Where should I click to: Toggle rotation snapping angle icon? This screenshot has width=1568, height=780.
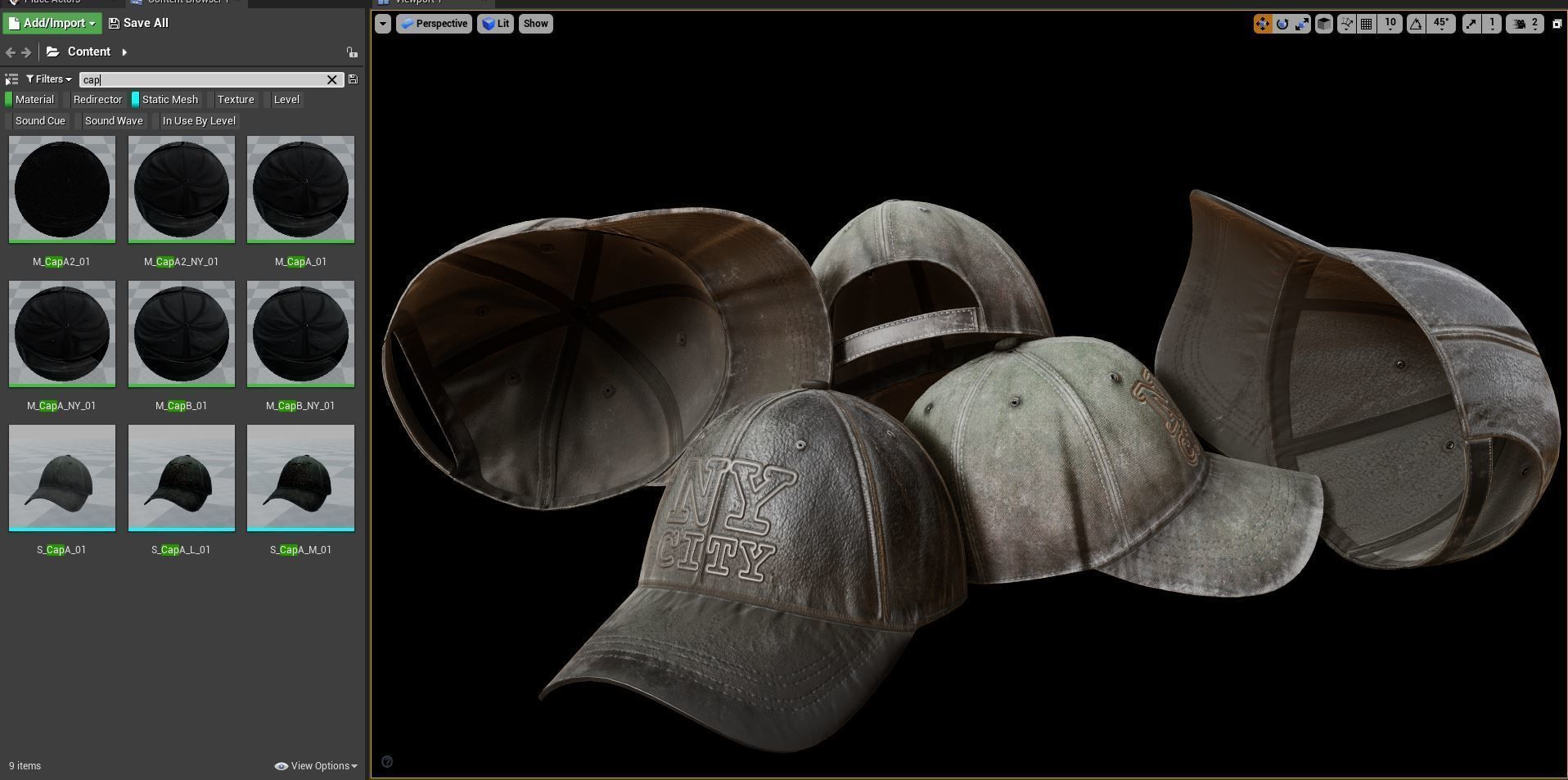point(1416,24)
